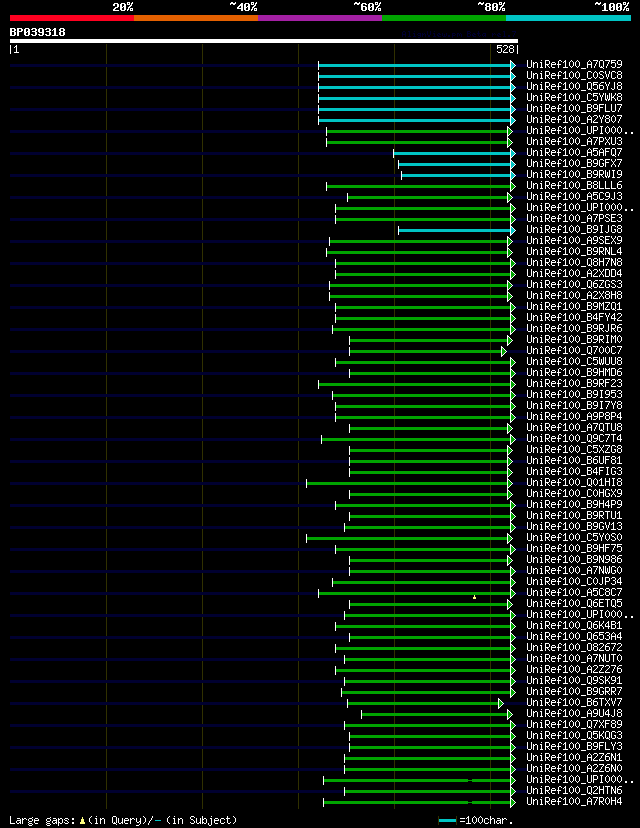Open hit UniRef100_A7Q759
This screenshot has width=640, height=828.
pyautogui.click(x=574, y=64)
